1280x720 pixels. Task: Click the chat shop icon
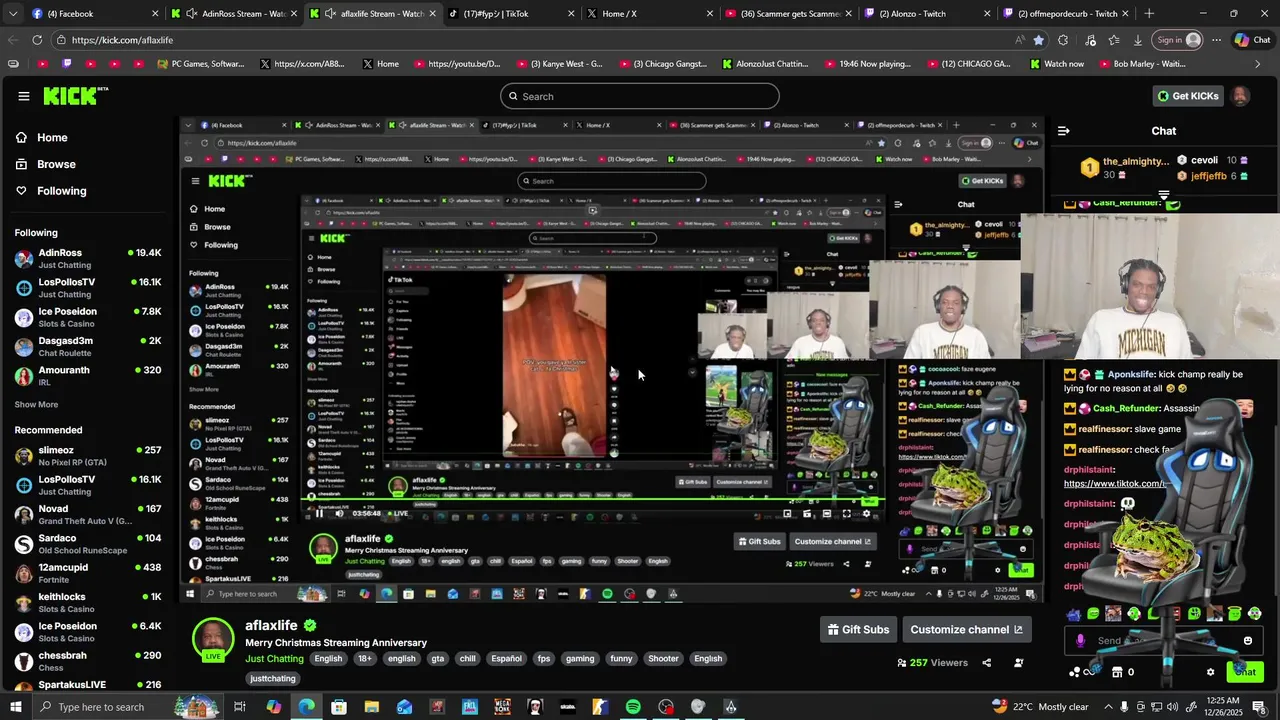pos(1117,672)
